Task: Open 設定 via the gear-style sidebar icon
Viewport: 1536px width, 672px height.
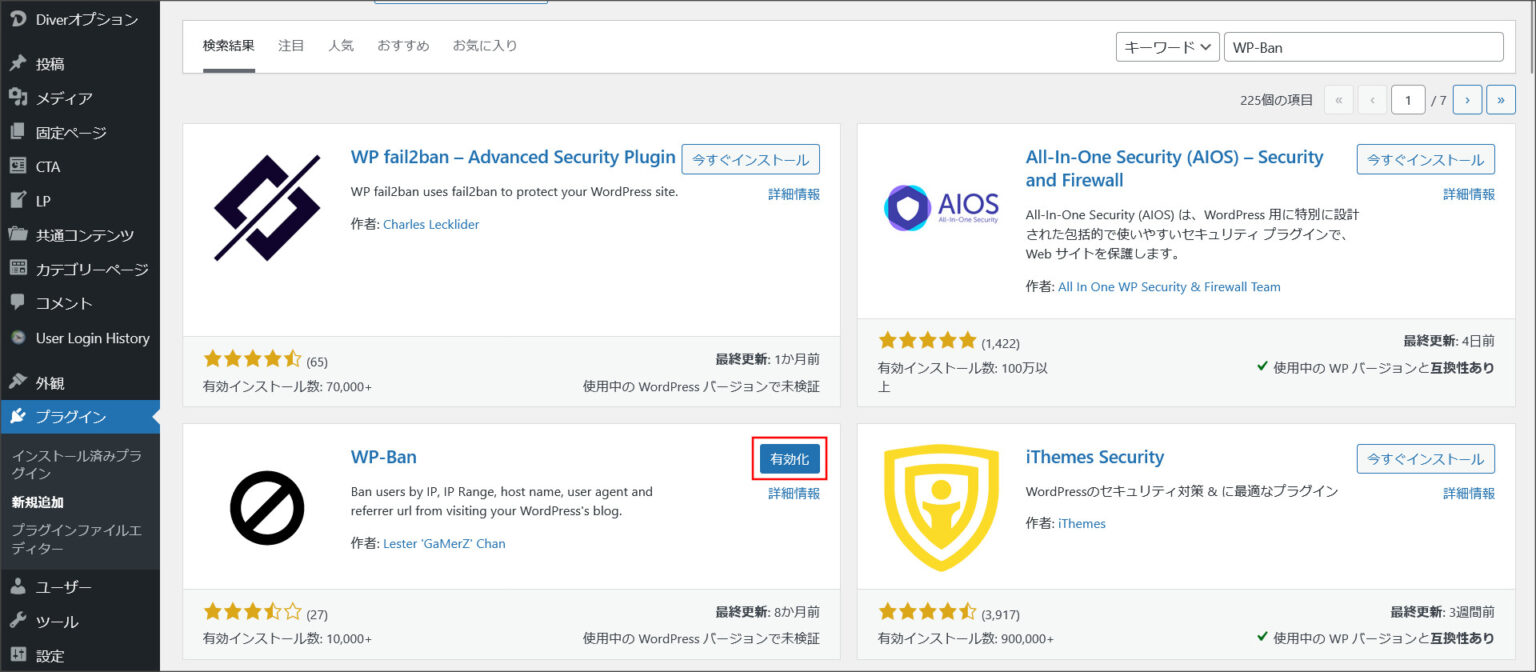Action: [18, 655]
